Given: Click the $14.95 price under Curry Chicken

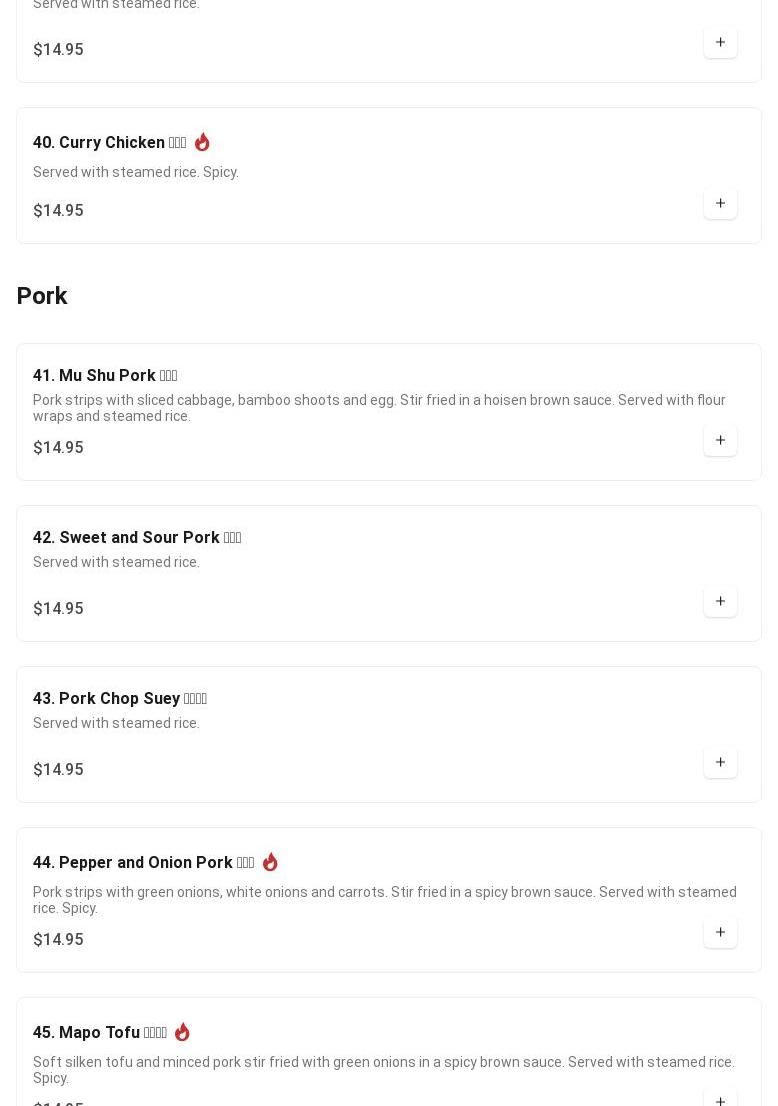Looking at the screenshot, I should click(x=58, y=211).
